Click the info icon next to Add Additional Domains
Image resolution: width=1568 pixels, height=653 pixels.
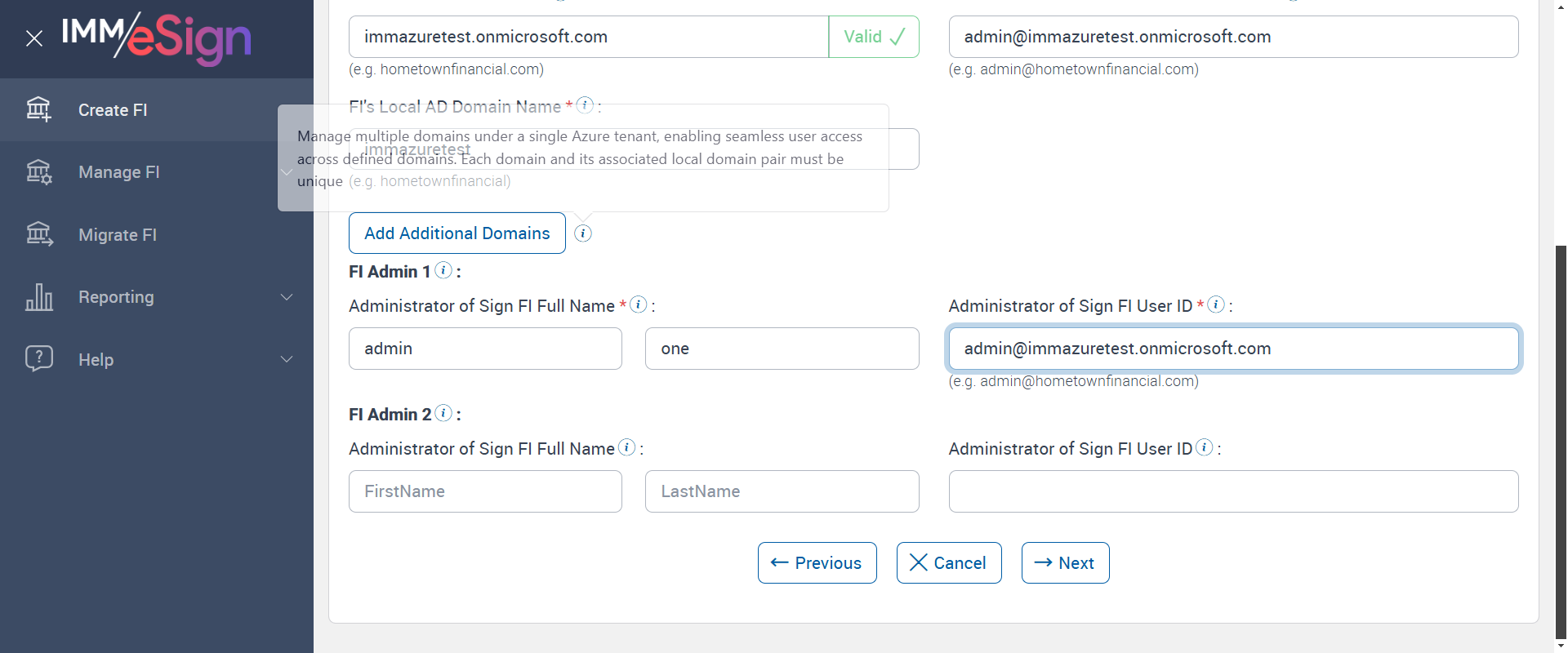pyautogui.click(x=583, y=233)
